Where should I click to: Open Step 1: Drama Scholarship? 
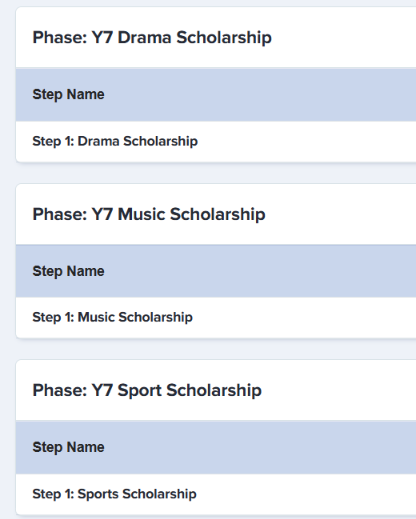[x=115, y=141]
